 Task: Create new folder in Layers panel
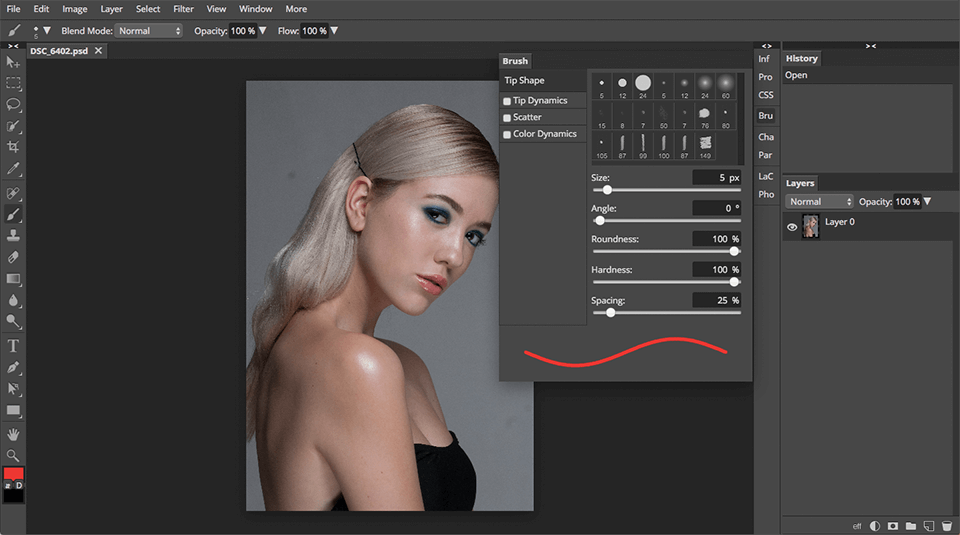pos(911,525)
